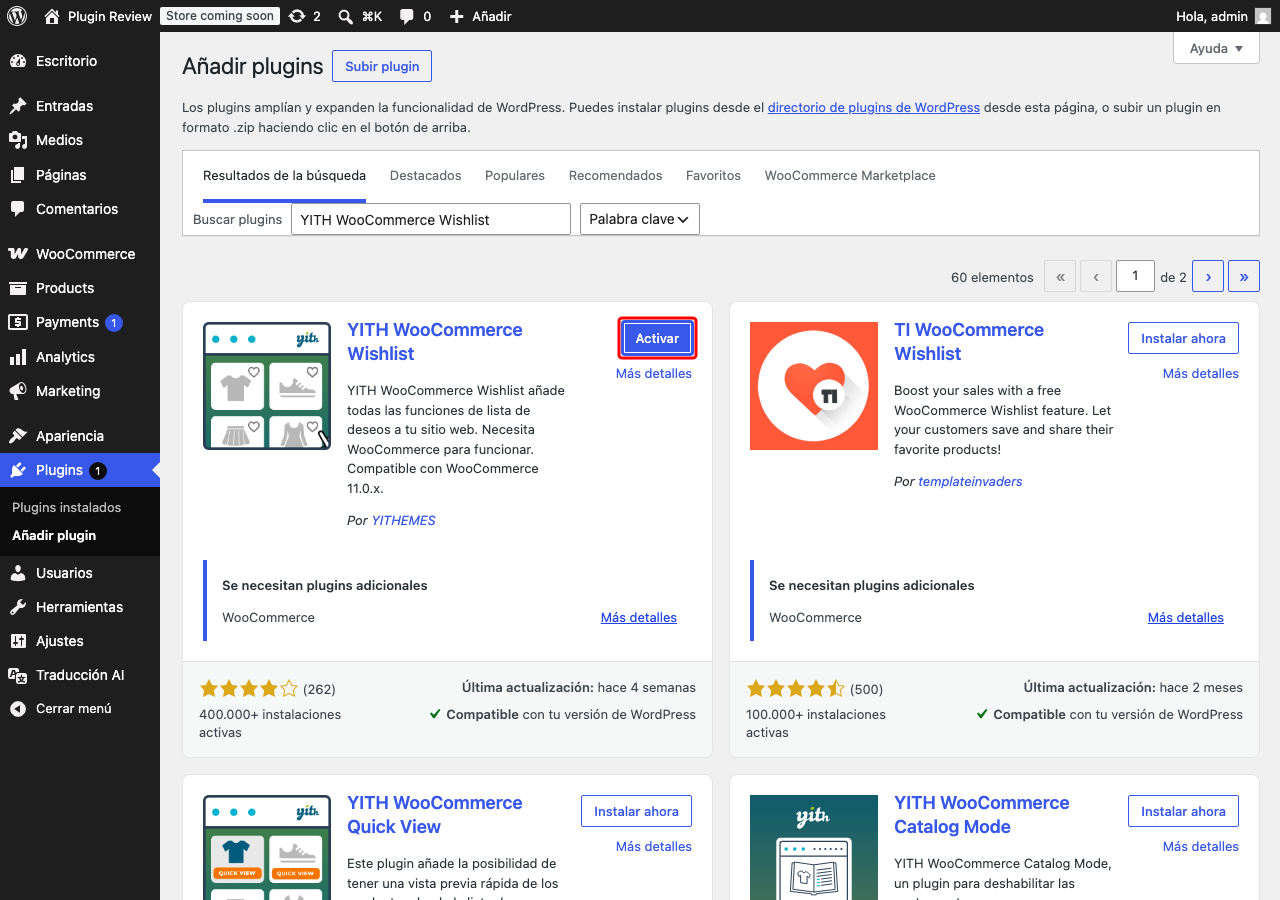This screenshot has height=900, width=1280.
Task: Switch to the WooCommerce Marketplace tab
Action: click(x=850, y=175)
